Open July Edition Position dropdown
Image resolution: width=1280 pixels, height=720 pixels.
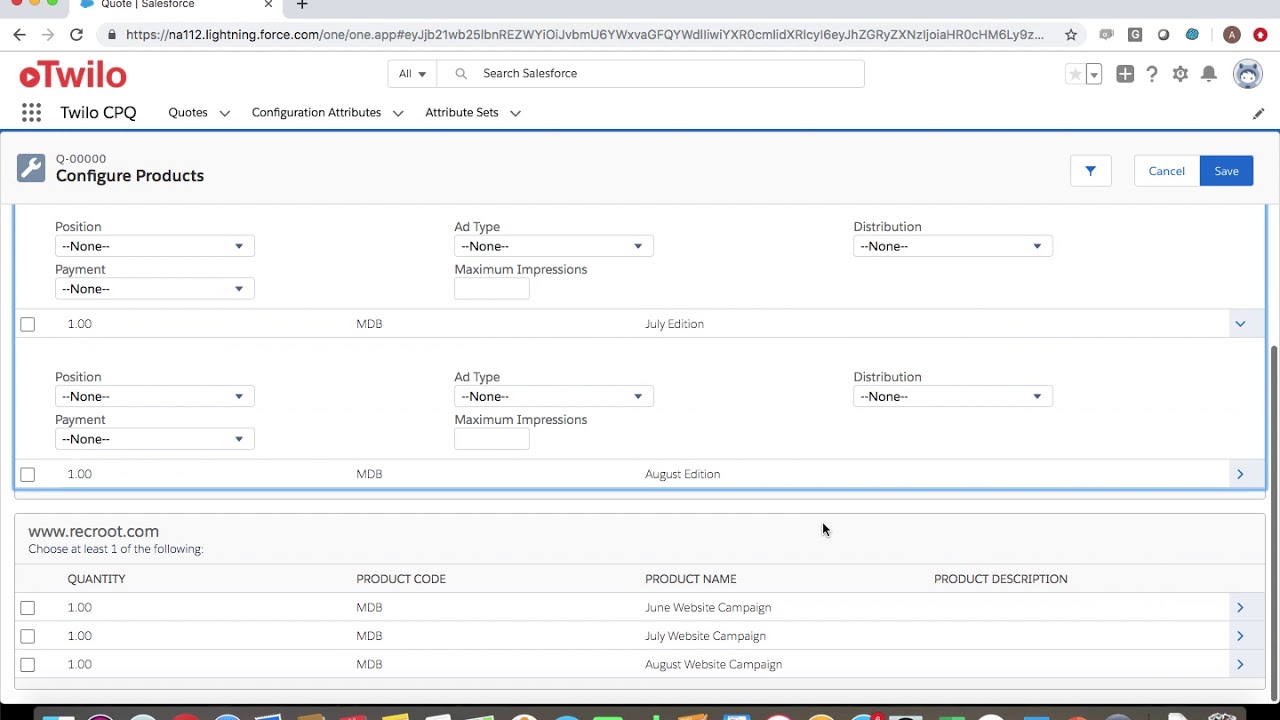[155, 397]
